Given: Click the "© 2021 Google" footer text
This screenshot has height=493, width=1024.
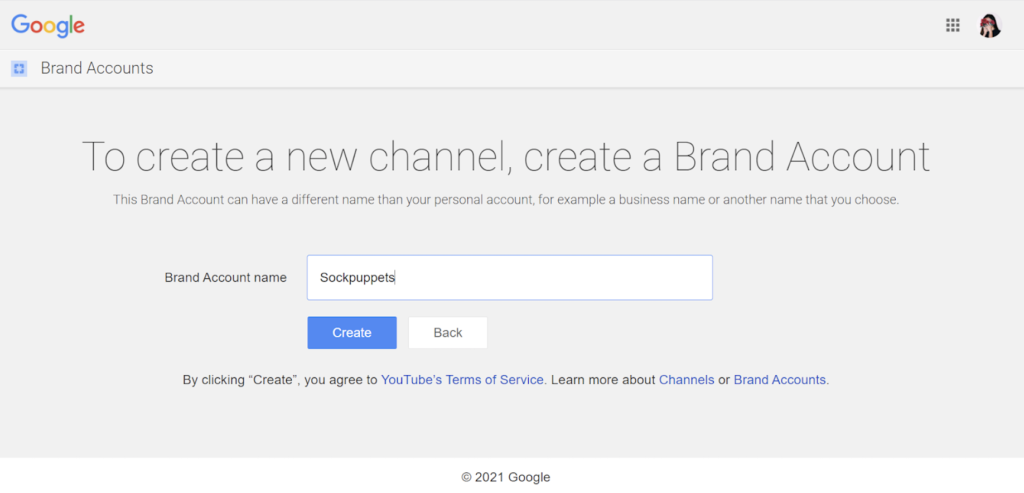Looking at the screenshot, I should pos(506,477).
